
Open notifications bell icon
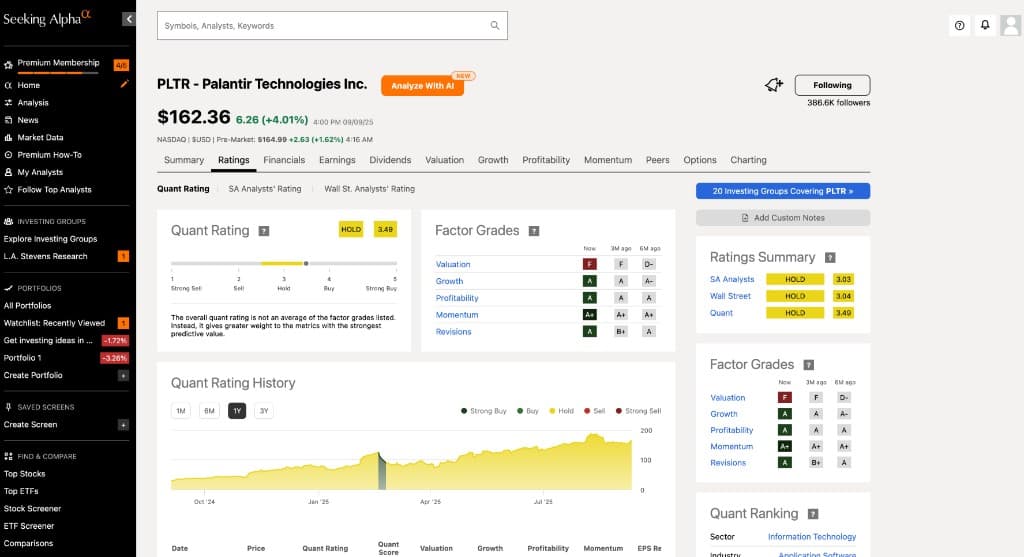(x=985, y=25)
